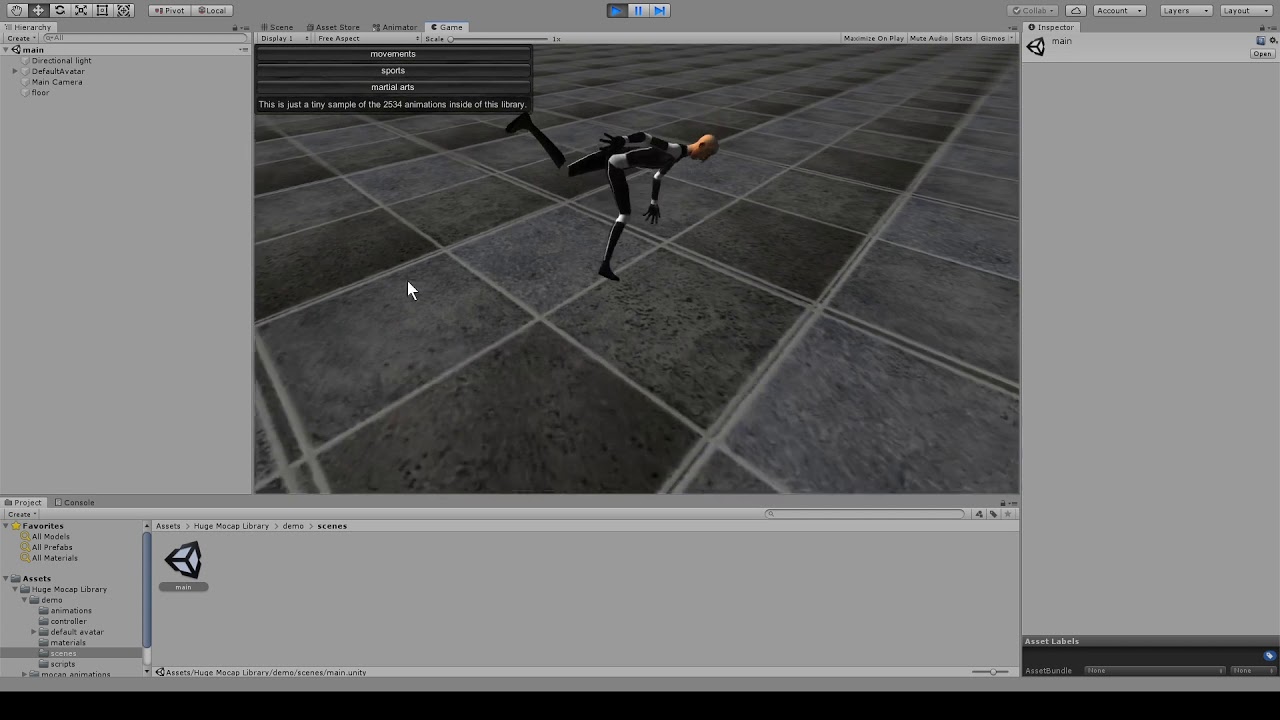1280x720 pixels.
Task: Expand the DefaultAvatar object
Action: point(15,72)
